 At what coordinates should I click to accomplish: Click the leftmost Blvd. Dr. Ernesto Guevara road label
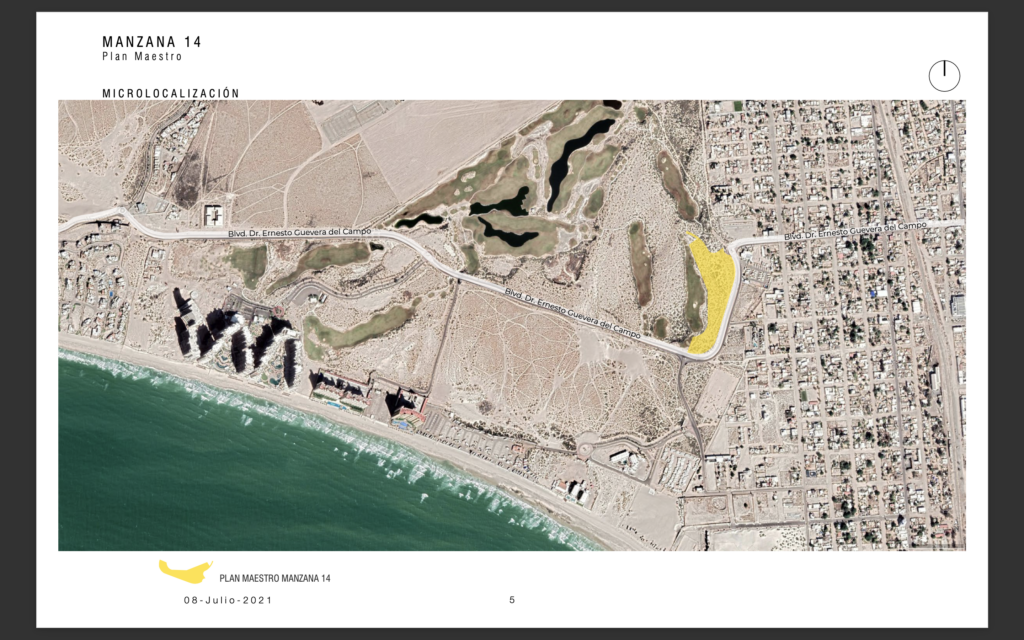[x=298, y=233]
